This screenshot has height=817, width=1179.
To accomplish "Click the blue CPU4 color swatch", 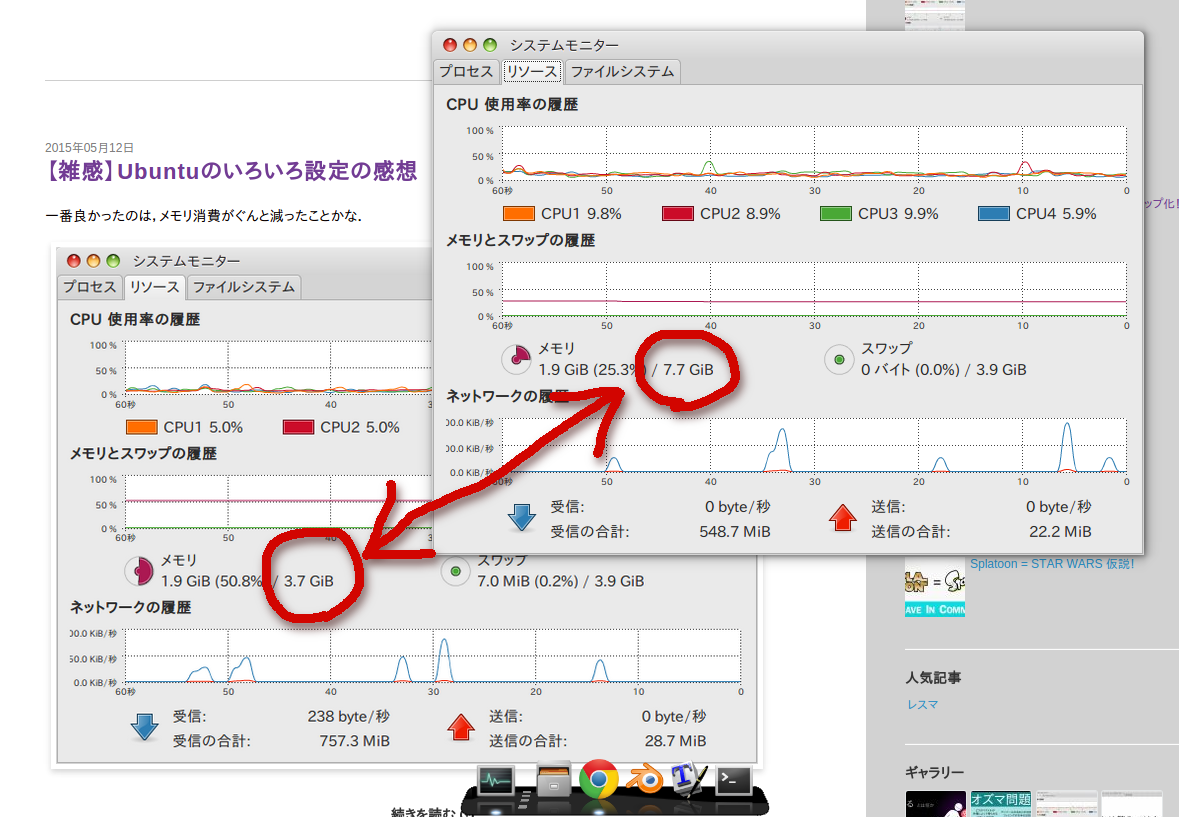I will [x=994, y=213].
